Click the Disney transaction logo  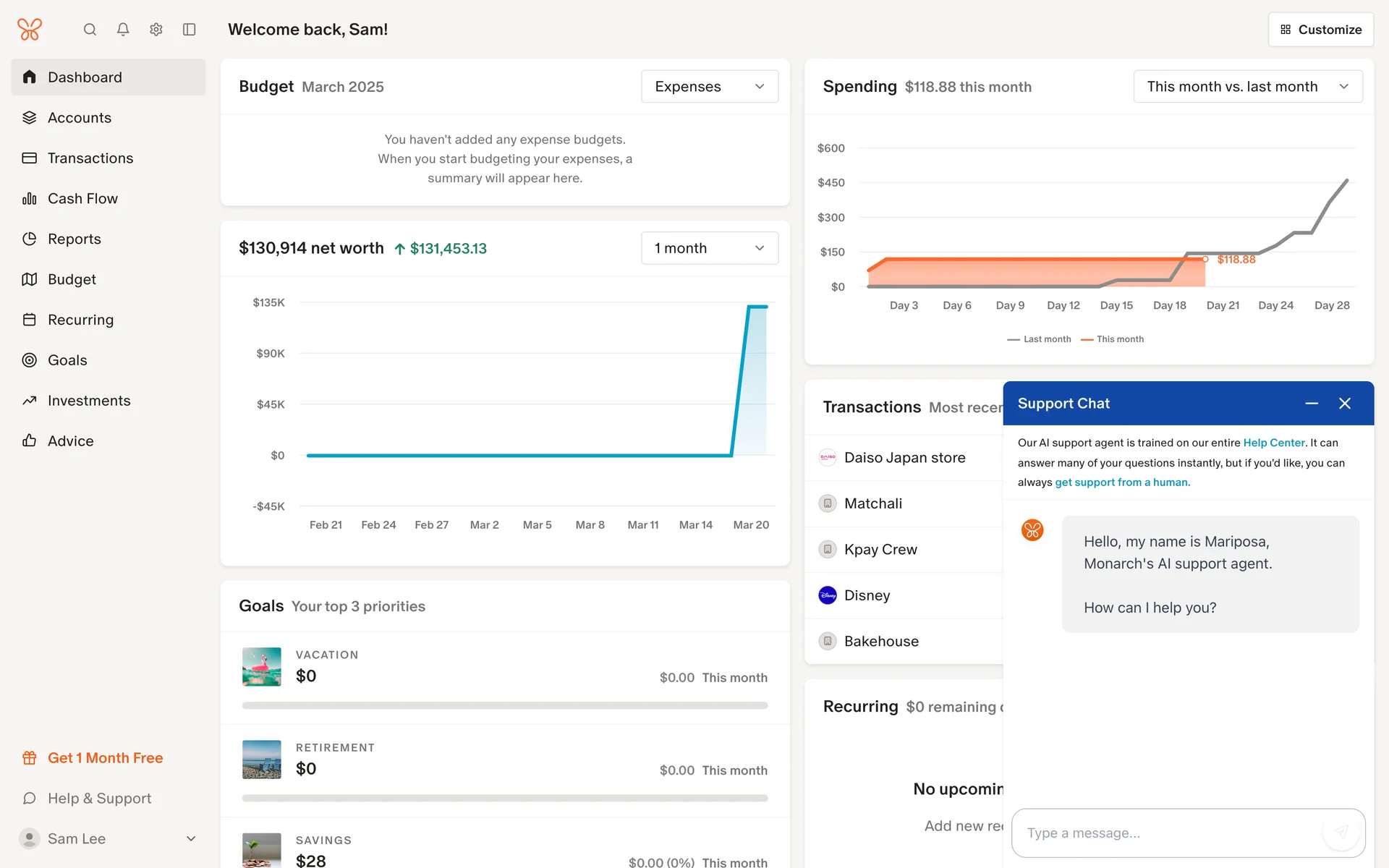(828, 595)
